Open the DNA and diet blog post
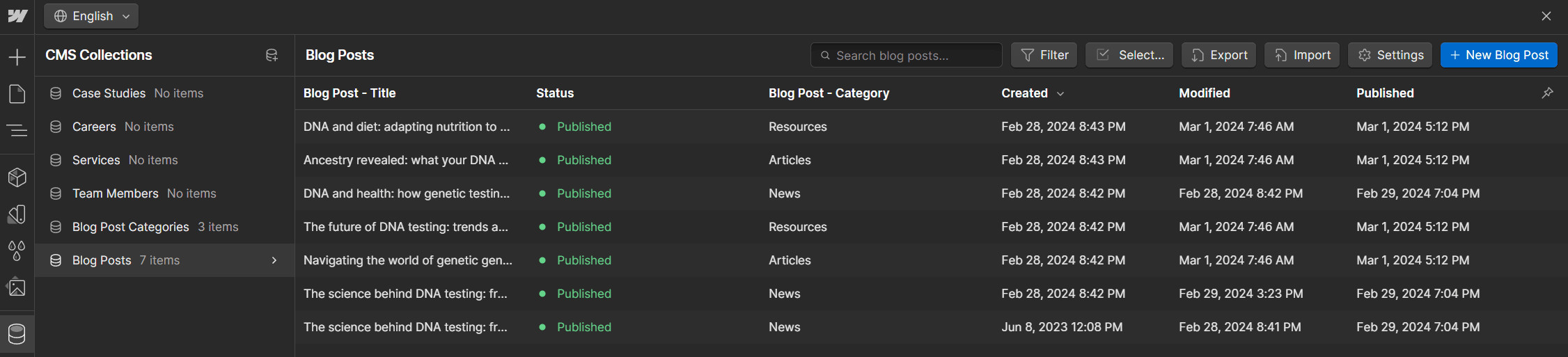The width and height of the screenshot is (1568, 357). tap(407, 127)
